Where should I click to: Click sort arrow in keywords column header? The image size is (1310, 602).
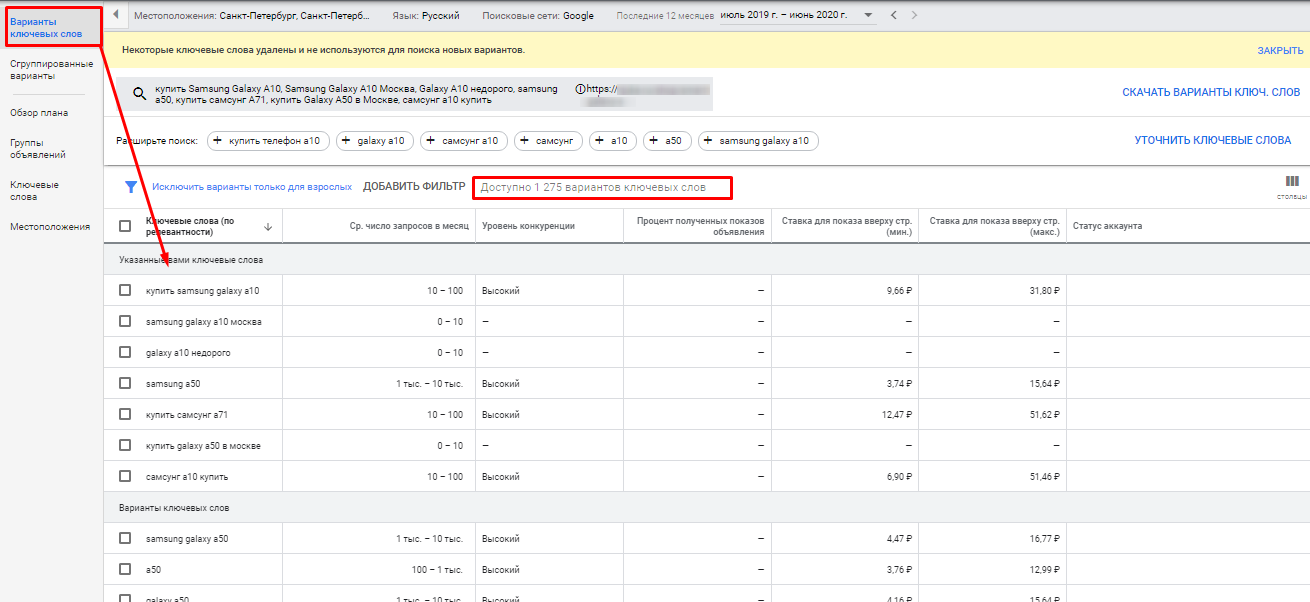tap(268, 227)
